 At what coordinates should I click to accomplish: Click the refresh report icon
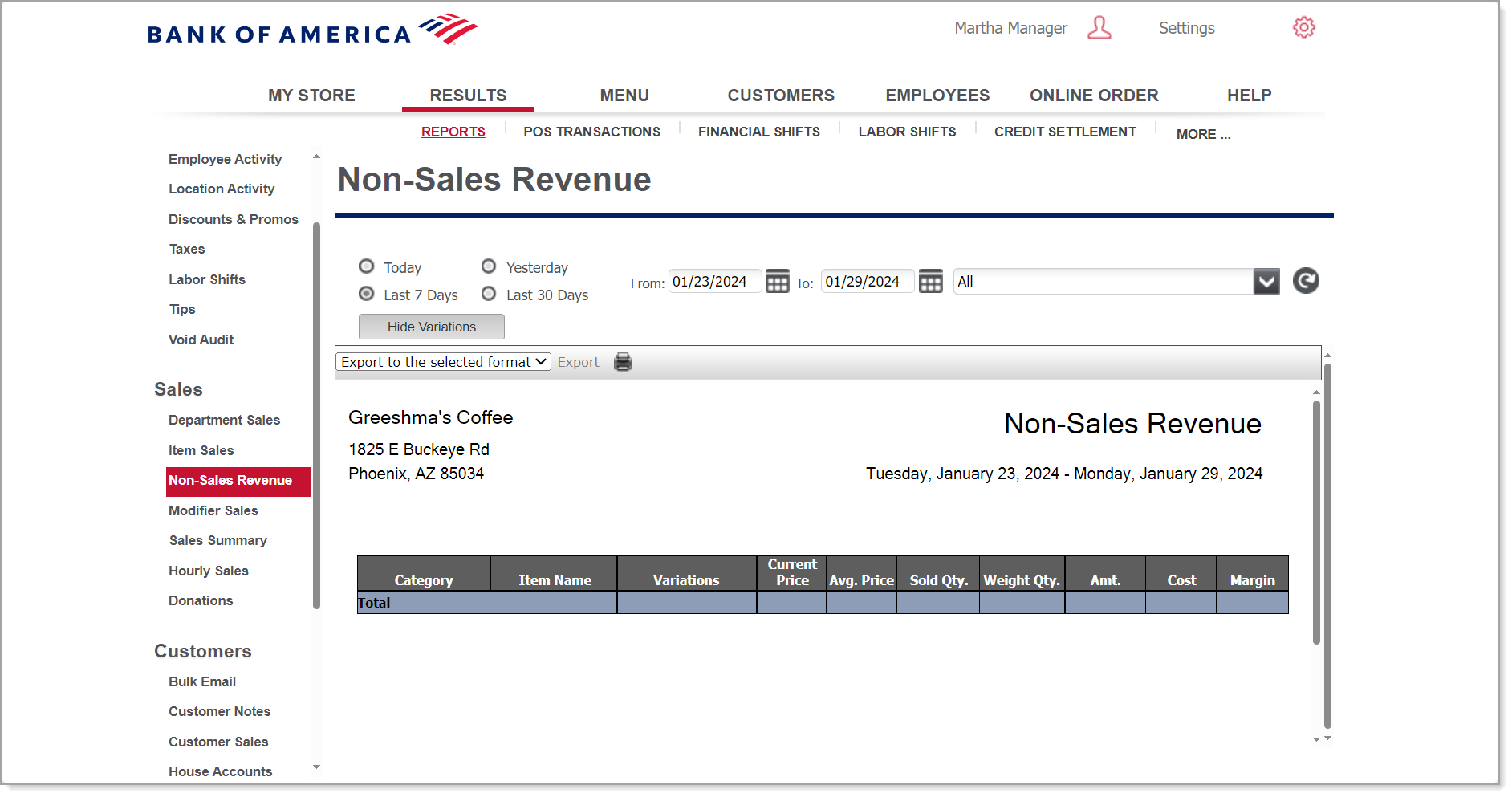(1306, 281)
